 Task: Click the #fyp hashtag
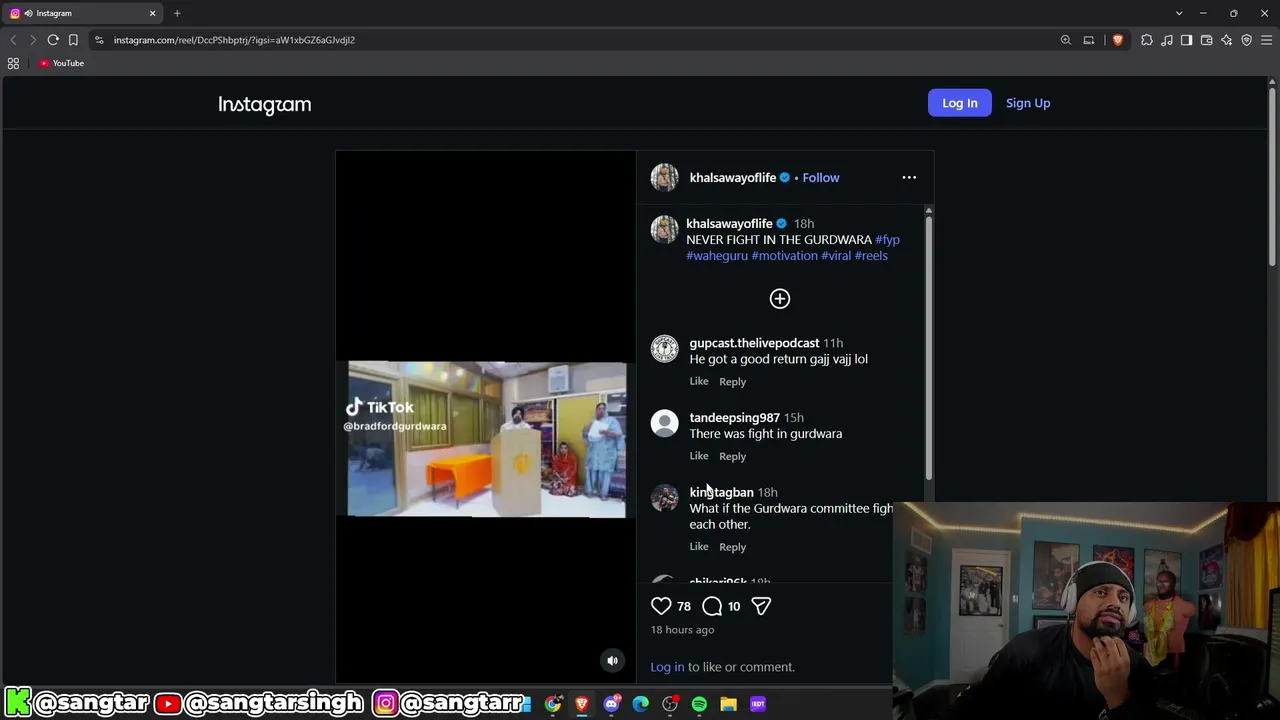coord(887,240)
